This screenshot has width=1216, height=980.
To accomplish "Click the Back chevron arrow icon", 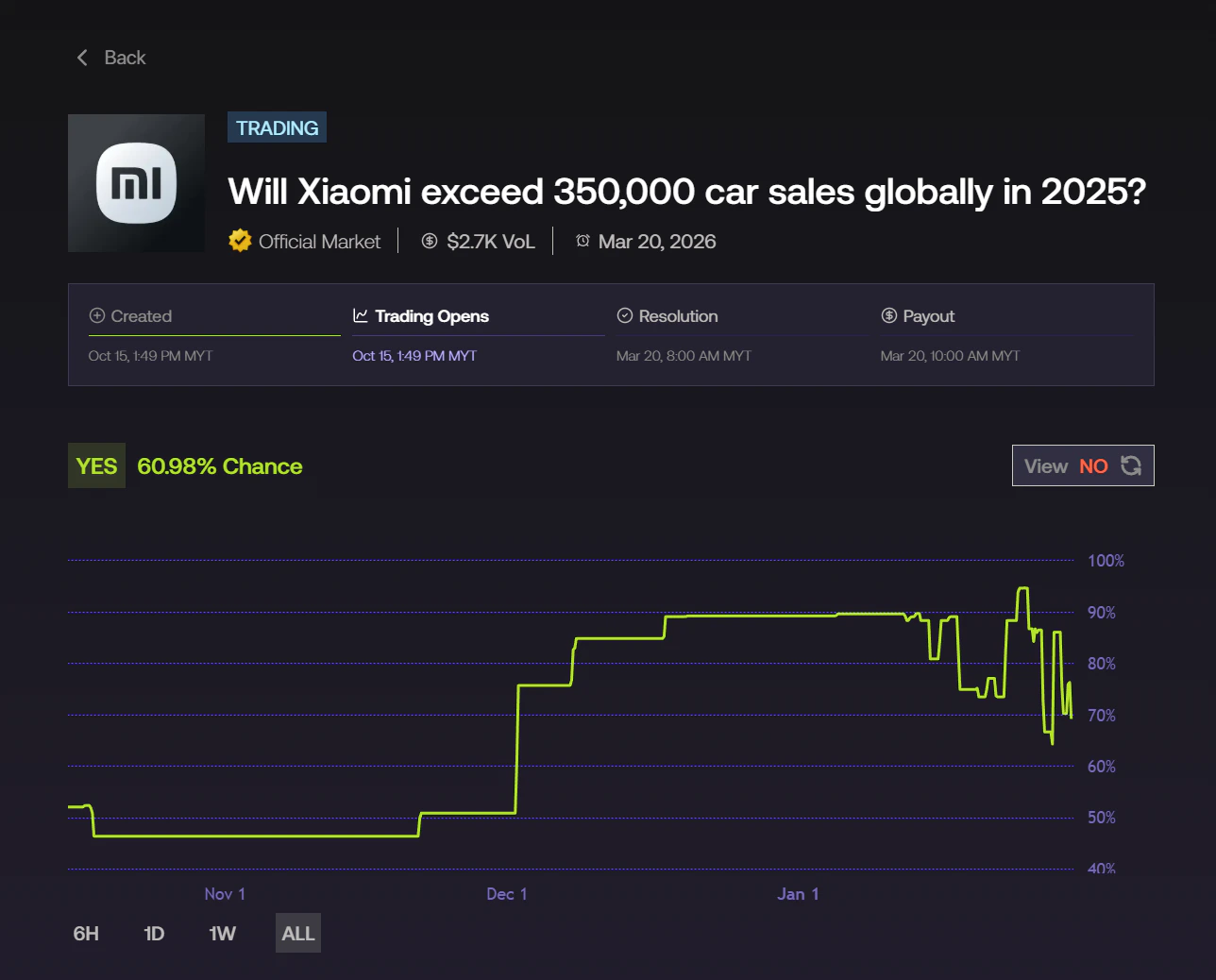I will point(82,58).
